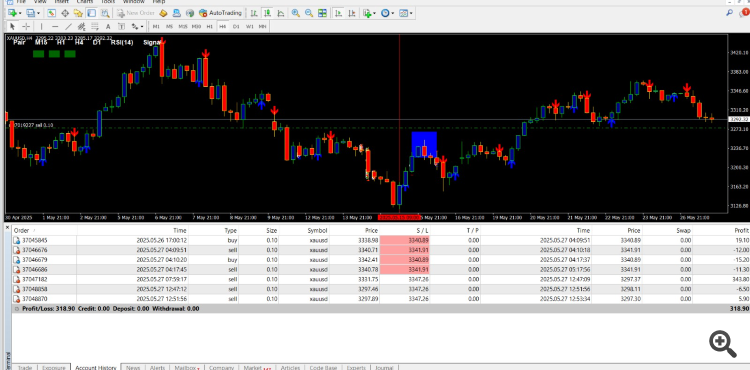Toggle the Market Watch window
The width and height of the screenshot is (750, 370).
[51, 13]
